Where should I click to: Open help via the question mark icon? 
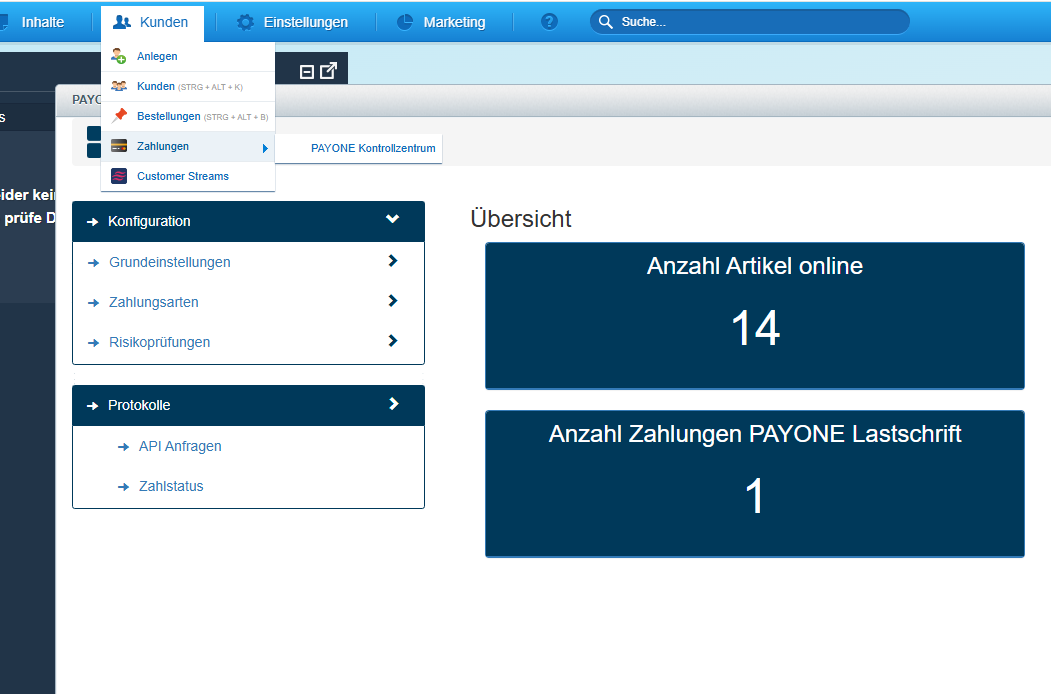pos(549,22)
